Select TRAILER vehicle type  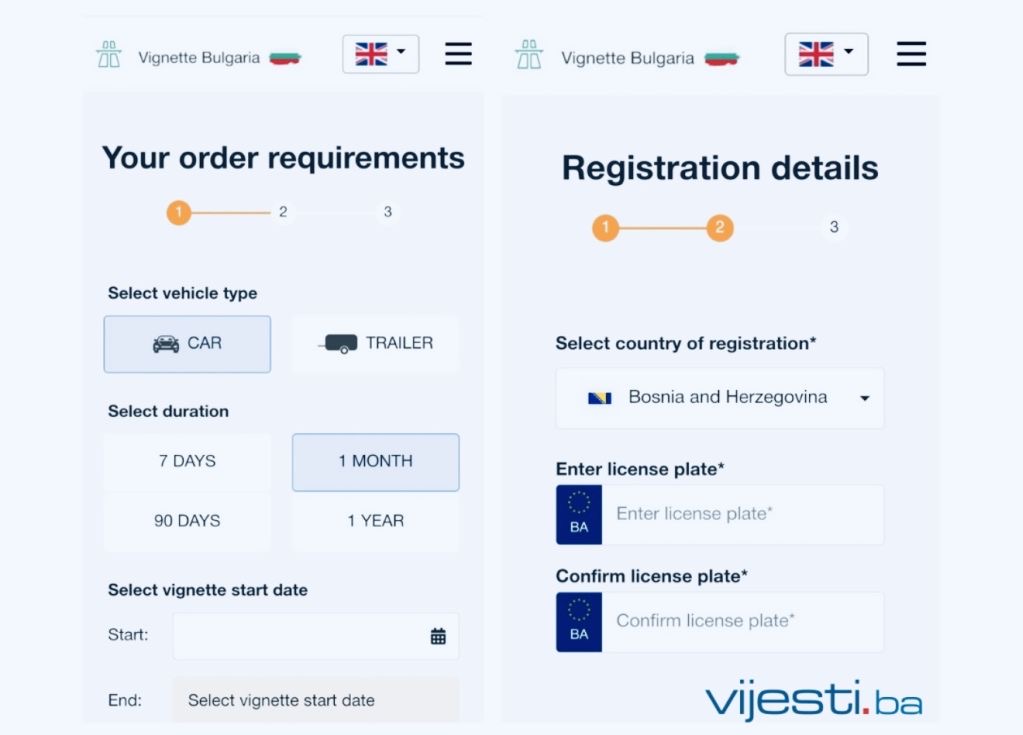click(375, 344)
